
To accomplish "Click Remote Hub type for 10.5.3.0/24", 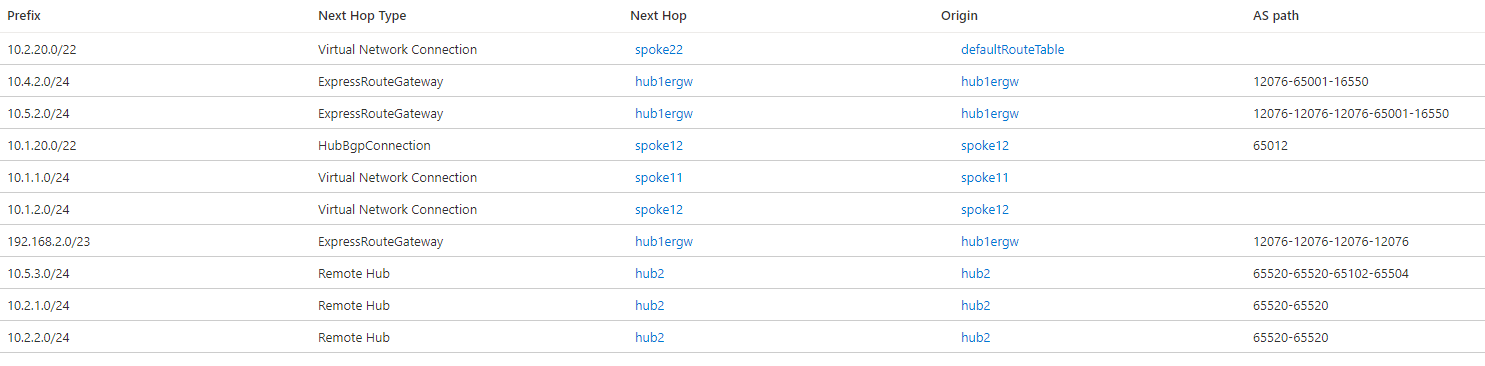I will [x=354, y=273].
